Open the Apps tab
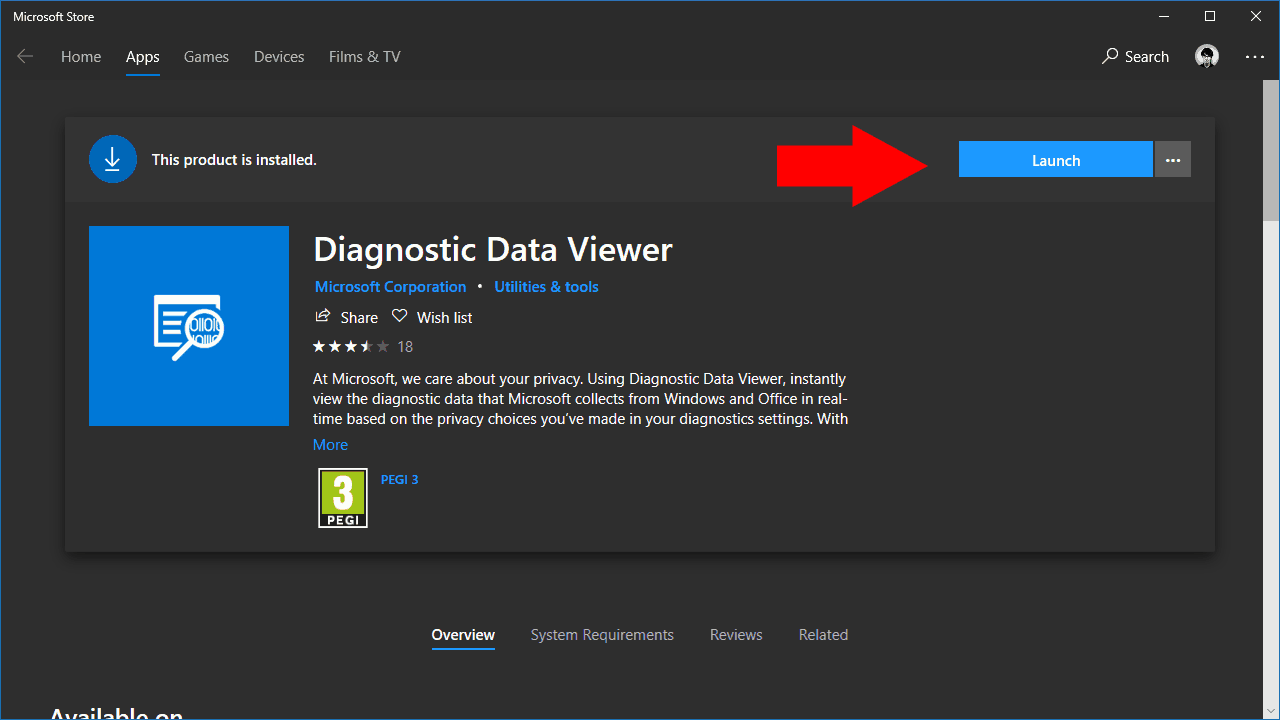This screenshot has height=720, width=1280. 143,57
